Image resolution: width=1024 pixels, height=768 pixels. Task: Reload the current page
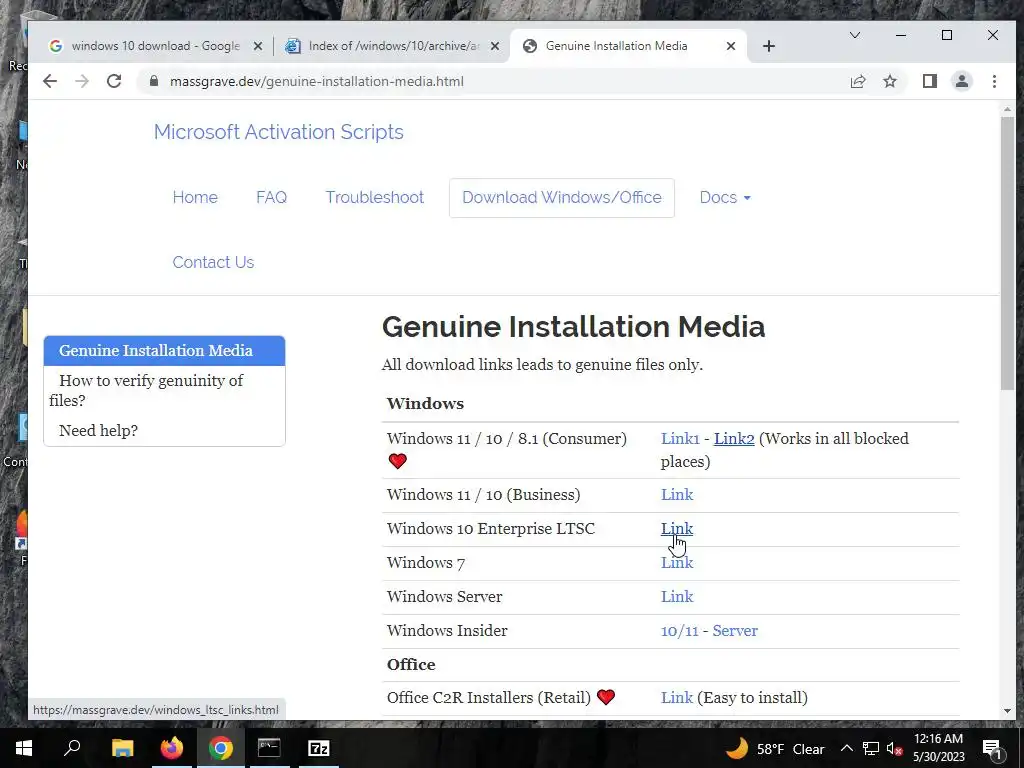point(114,81)
